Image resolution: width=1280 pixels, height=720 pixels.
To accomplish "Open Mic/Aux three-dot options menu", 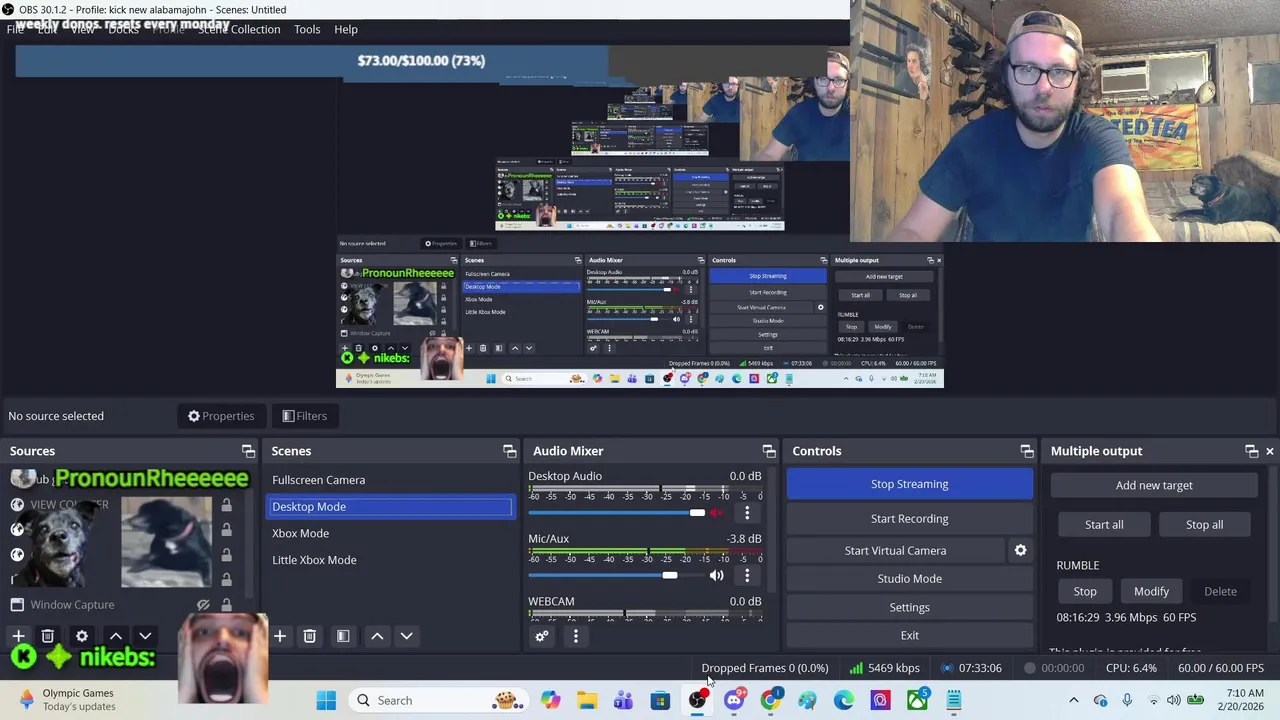I will pyautogui.click(x=747, y=576).
